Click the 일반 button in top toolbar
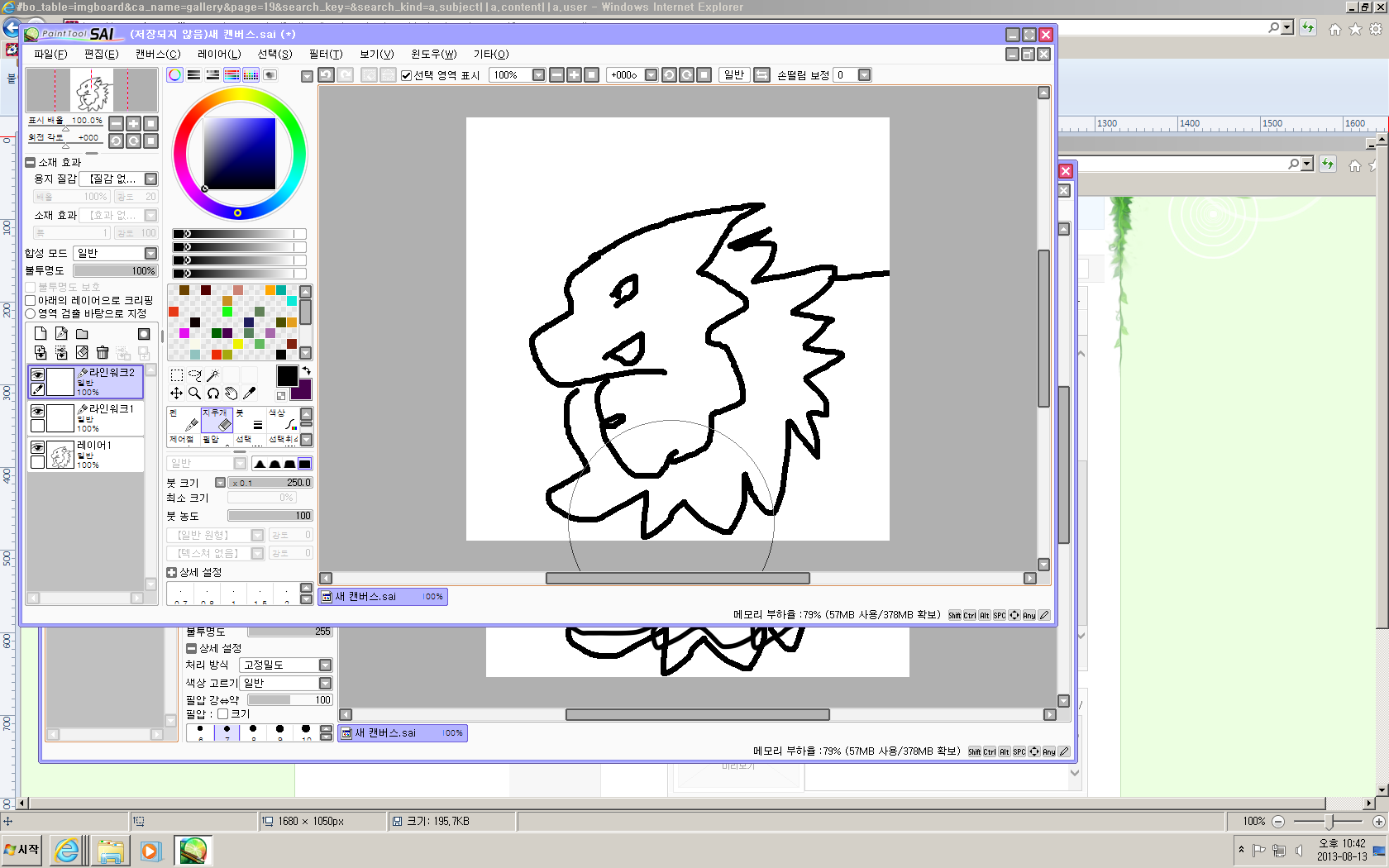Image resolution: width=1389 pixels, height=868 pixels. click(733, 75)
